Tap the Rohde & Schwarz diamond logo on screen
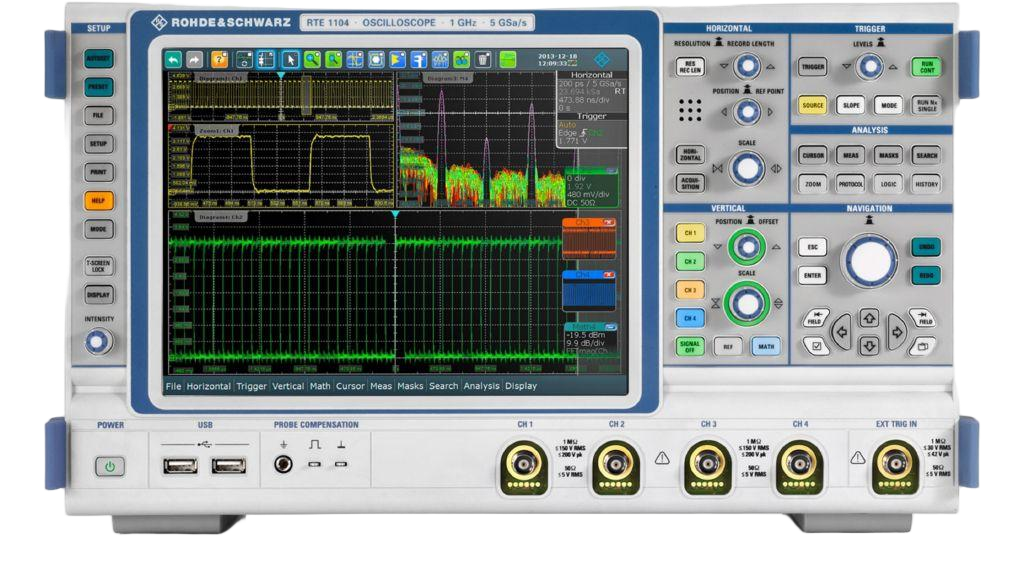The height and width of the screenshot is (576, 1024). pos(602,59)
